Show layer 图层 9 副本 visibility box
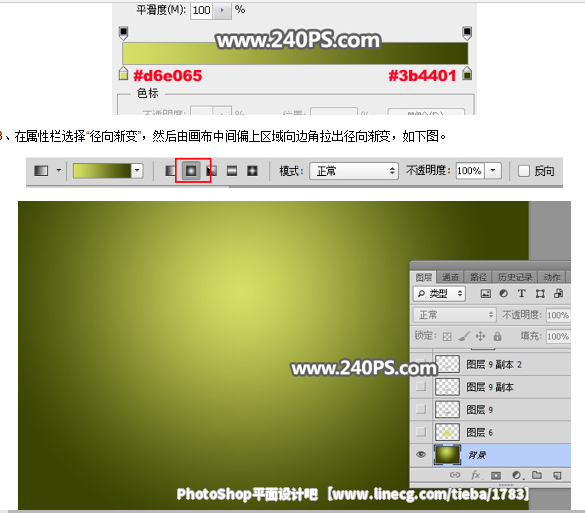 [421, 386]
